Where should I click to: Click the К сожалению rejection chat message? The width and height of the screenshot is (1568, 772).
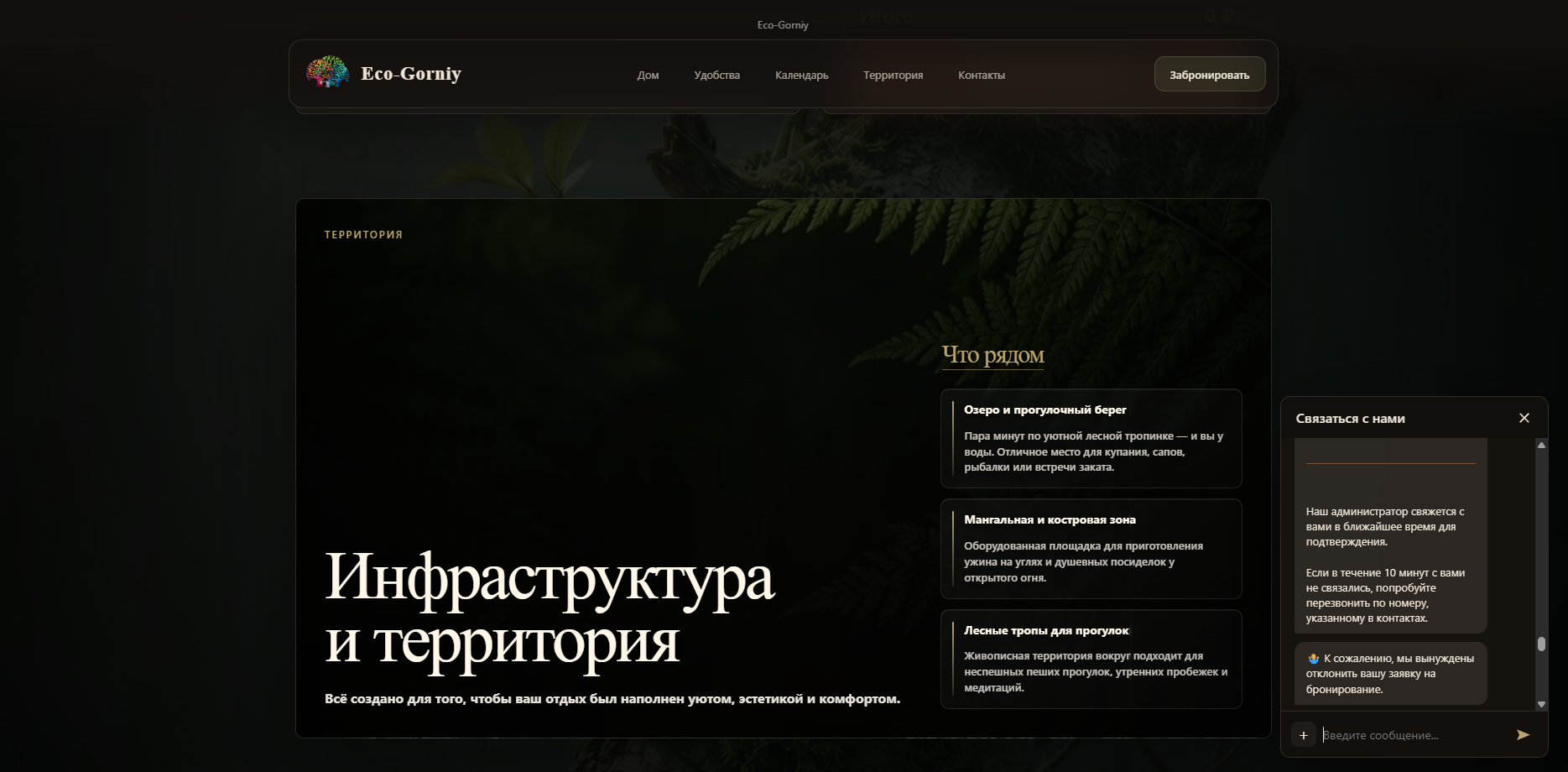(1390, 674)
